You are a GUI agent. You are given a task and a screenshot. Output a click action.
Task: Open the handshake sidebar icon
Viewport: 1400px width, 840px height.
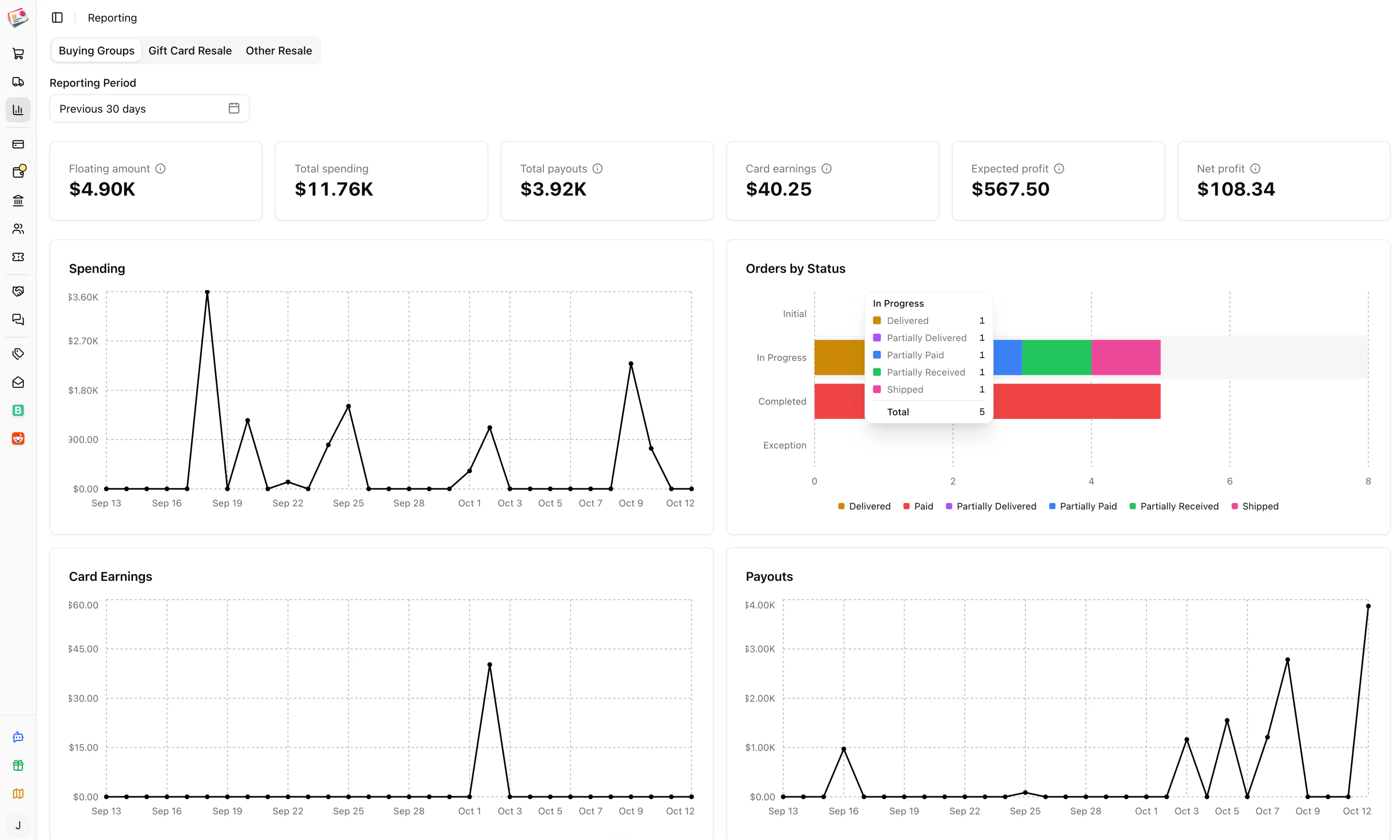pos(18,291)
